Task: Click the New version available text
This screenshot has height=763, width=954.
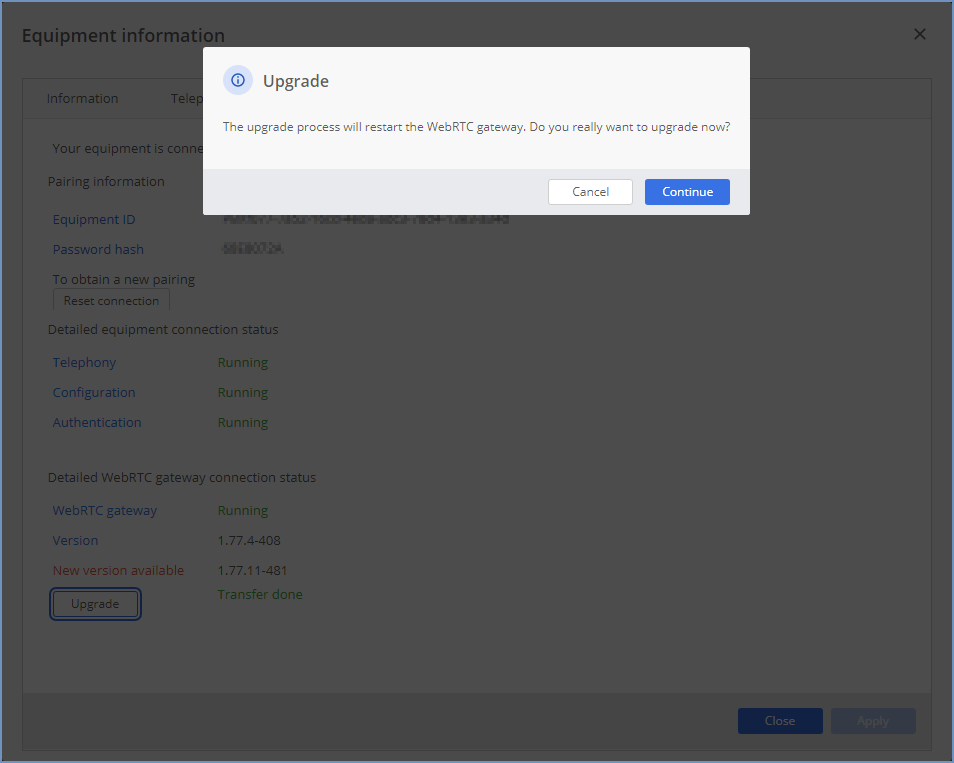Action: point(118,570)
